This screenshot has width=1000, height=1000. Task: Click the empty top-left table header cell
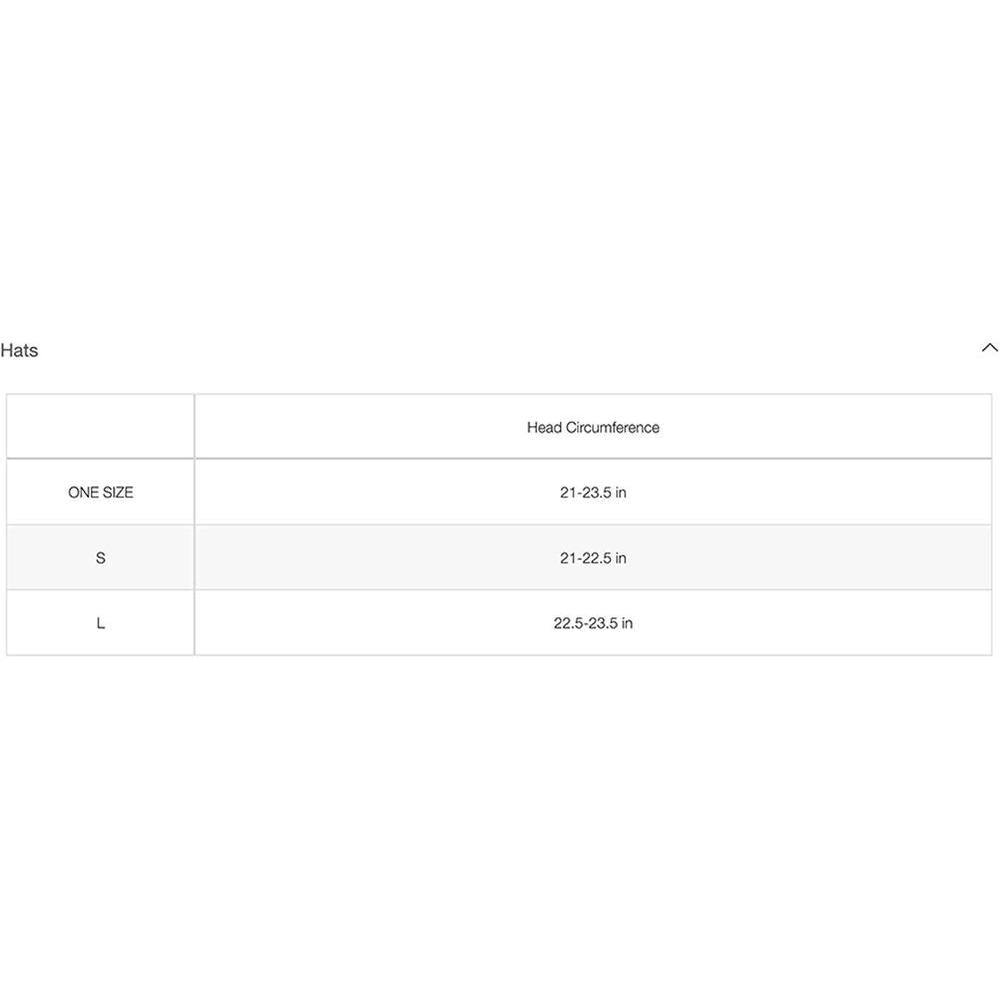[100, 427]
